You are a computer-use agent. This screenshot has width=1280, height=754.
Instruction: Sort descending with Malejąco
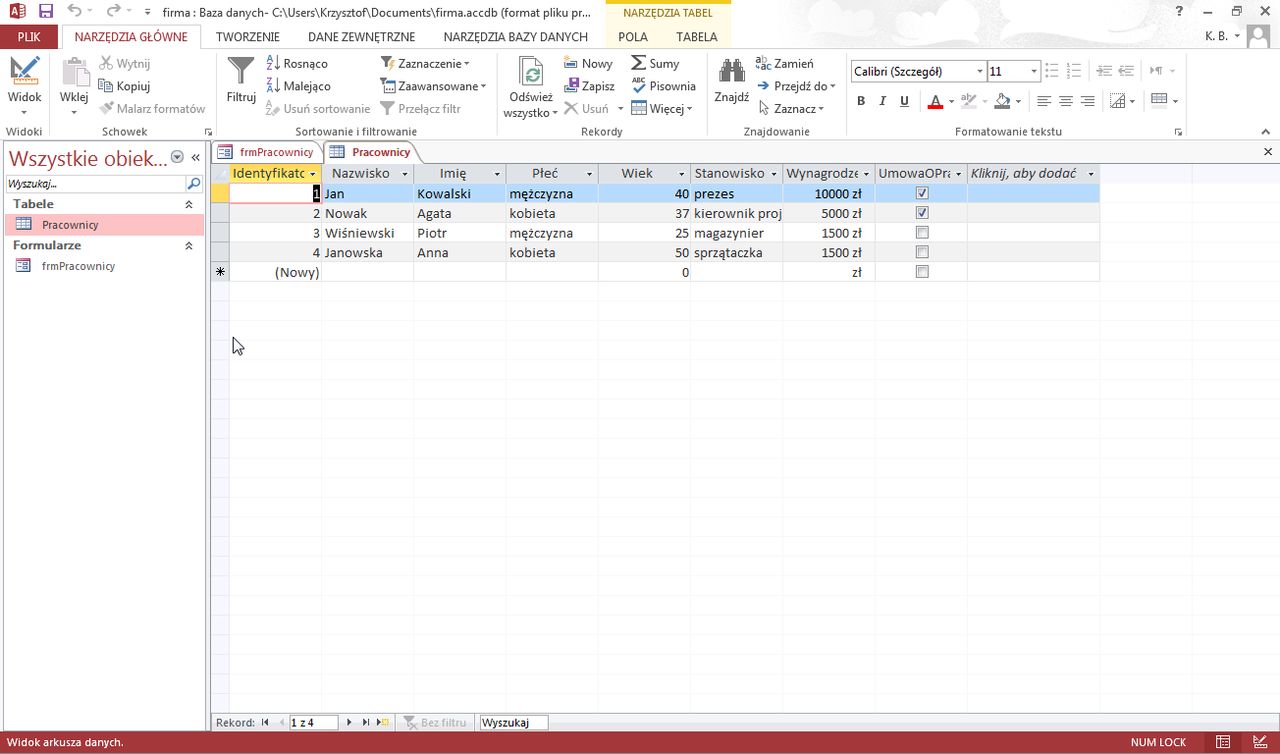point(298,86)
